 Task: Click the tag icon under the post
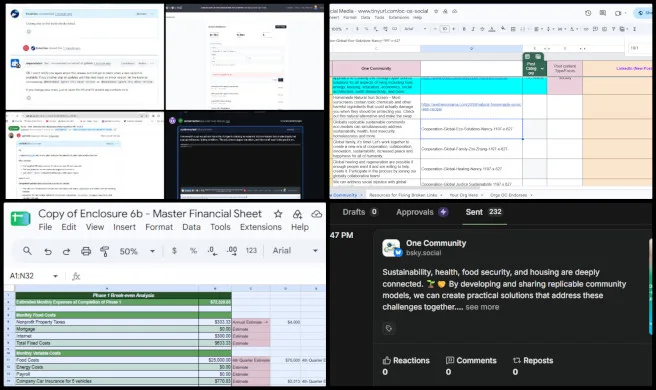point(389,328)
